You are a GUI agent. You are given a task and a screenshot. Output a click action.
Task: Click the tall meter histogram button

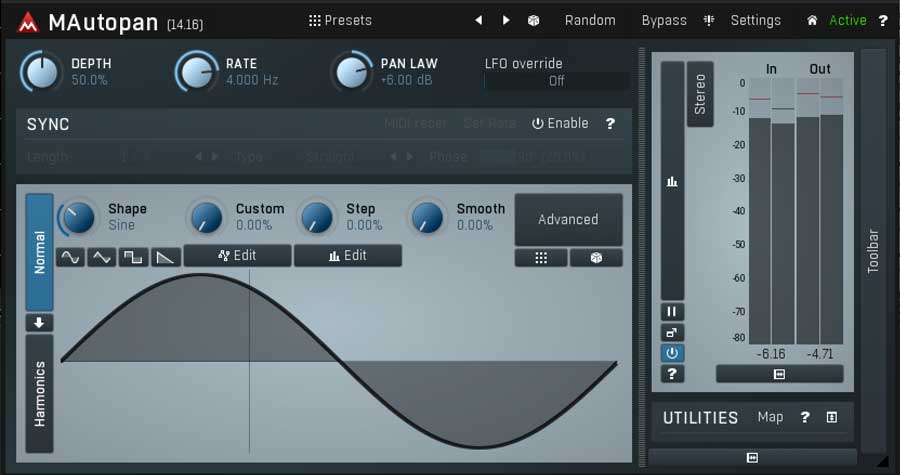tap(672, 181)
